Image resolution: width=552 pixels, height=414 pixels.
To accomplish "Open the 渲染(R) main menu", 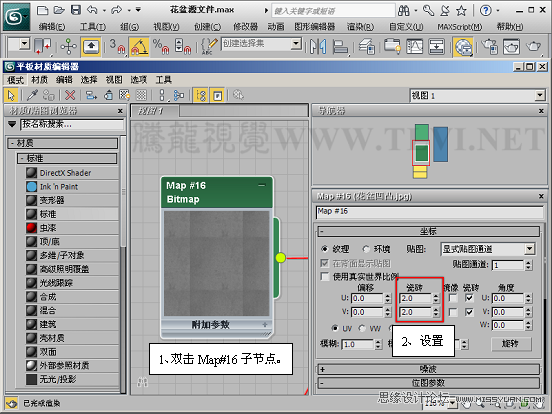I will tap(360, 27).
